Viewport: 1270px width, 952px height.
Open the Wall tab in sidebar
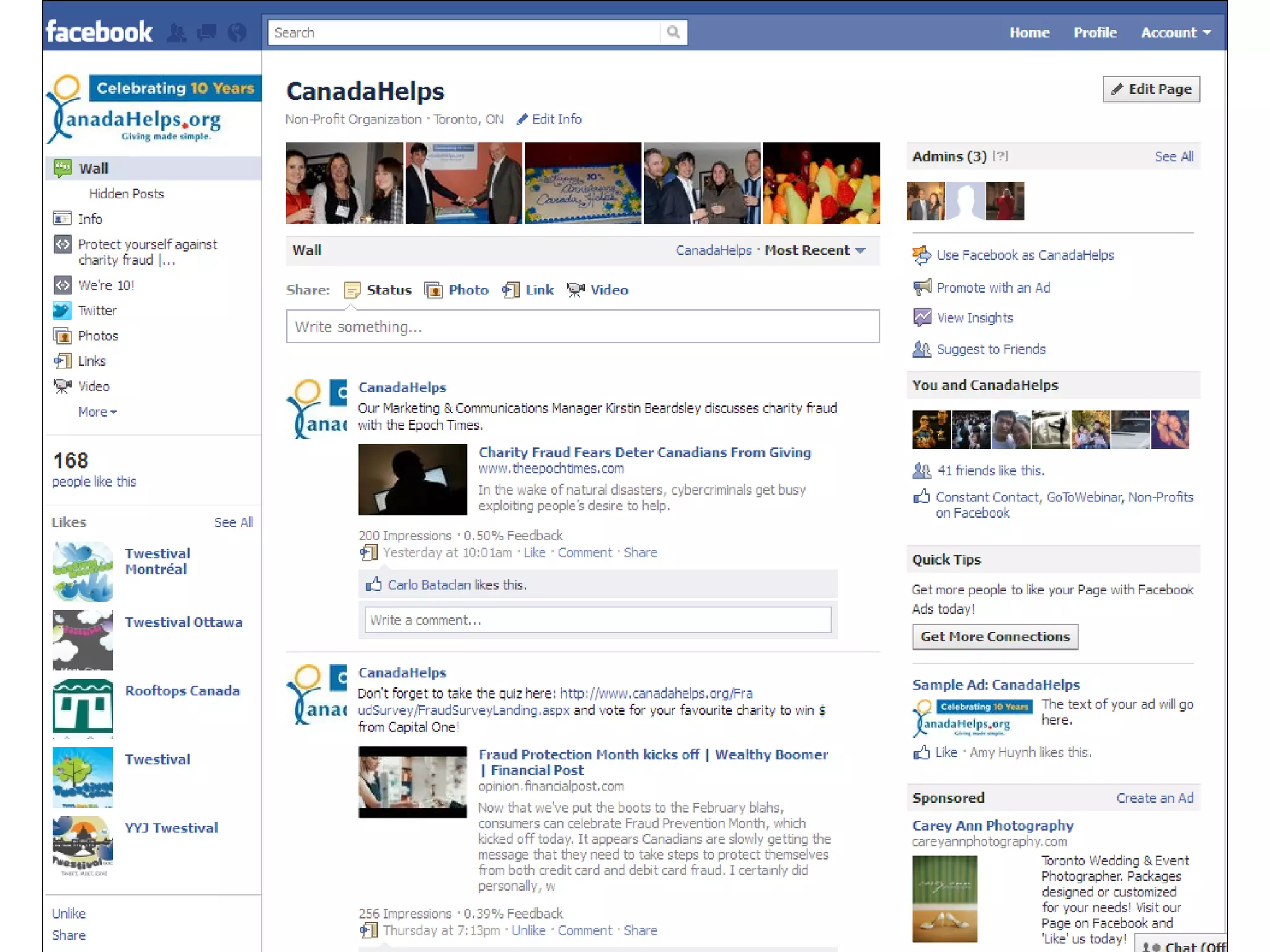(x=93, y=169)
